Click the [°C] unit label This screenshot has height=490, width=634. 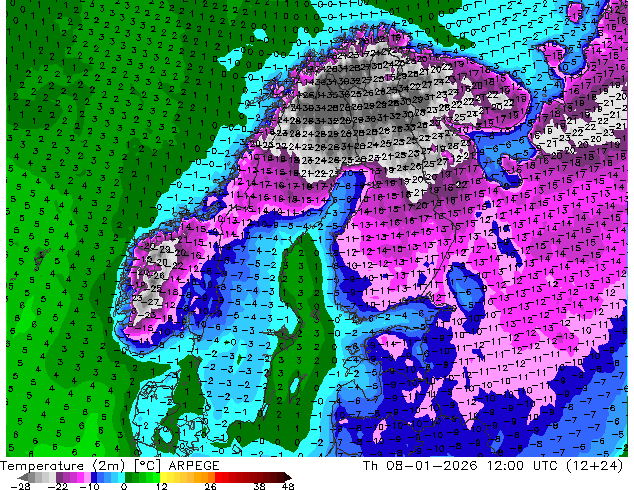tap(147, 466)
